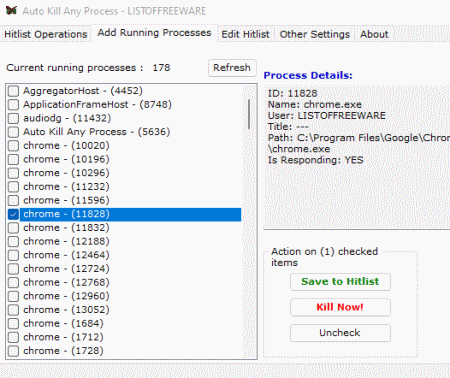Click 'Name: chrome.exe' detail line

[315, 104]
